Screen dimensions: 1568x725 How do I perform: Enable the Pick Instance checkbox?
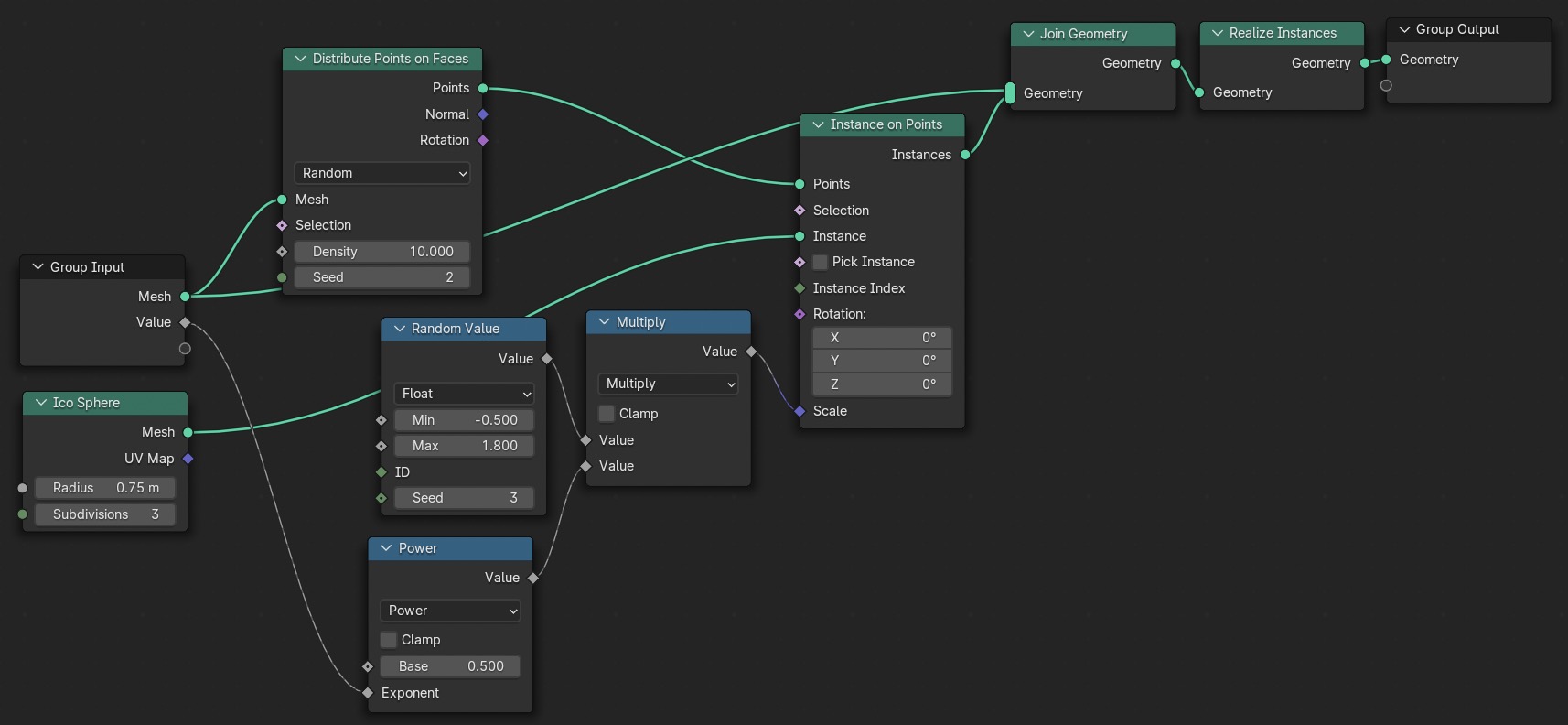point(821,262)
